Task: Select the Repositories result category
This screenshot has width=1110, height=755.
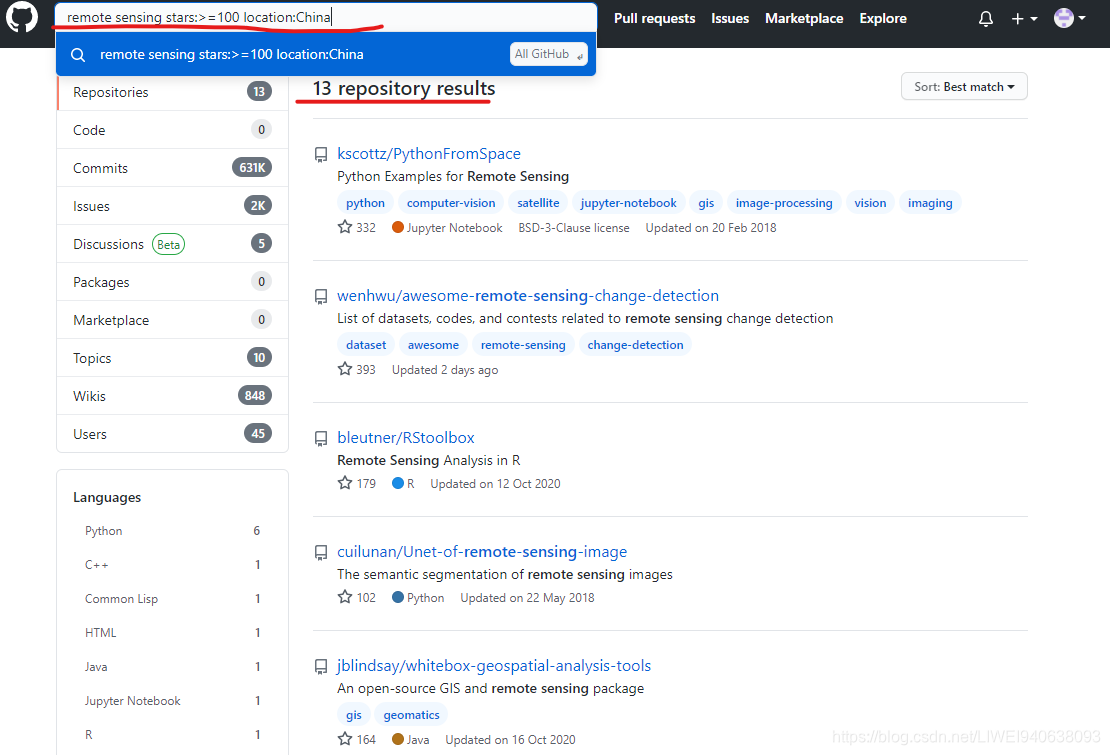Action: (x=172, y=92)
